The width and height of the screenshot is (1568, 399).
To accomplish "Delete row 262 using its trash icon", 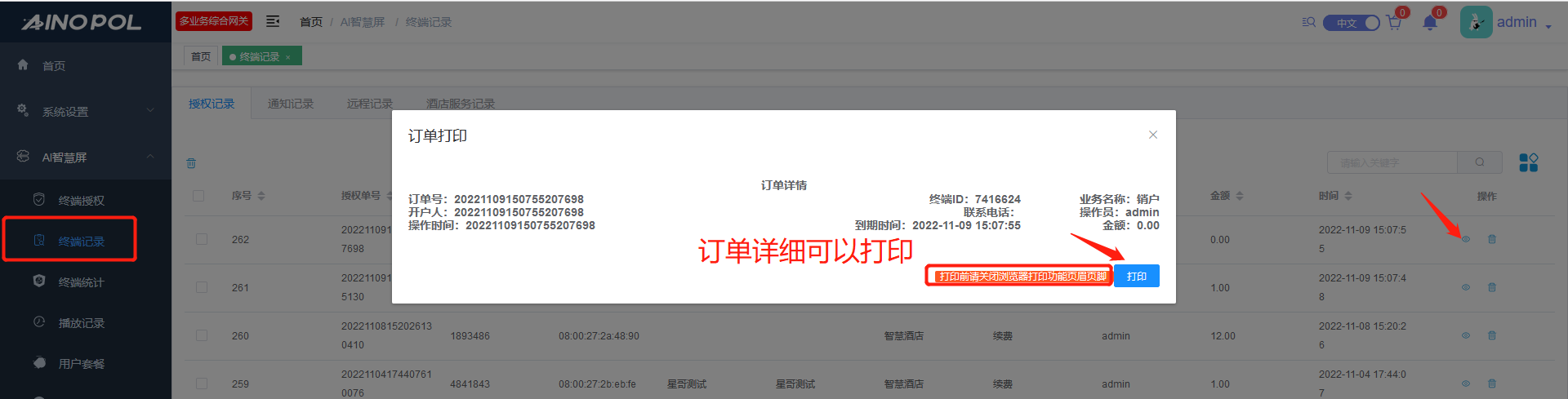I will coord(1492,239).
